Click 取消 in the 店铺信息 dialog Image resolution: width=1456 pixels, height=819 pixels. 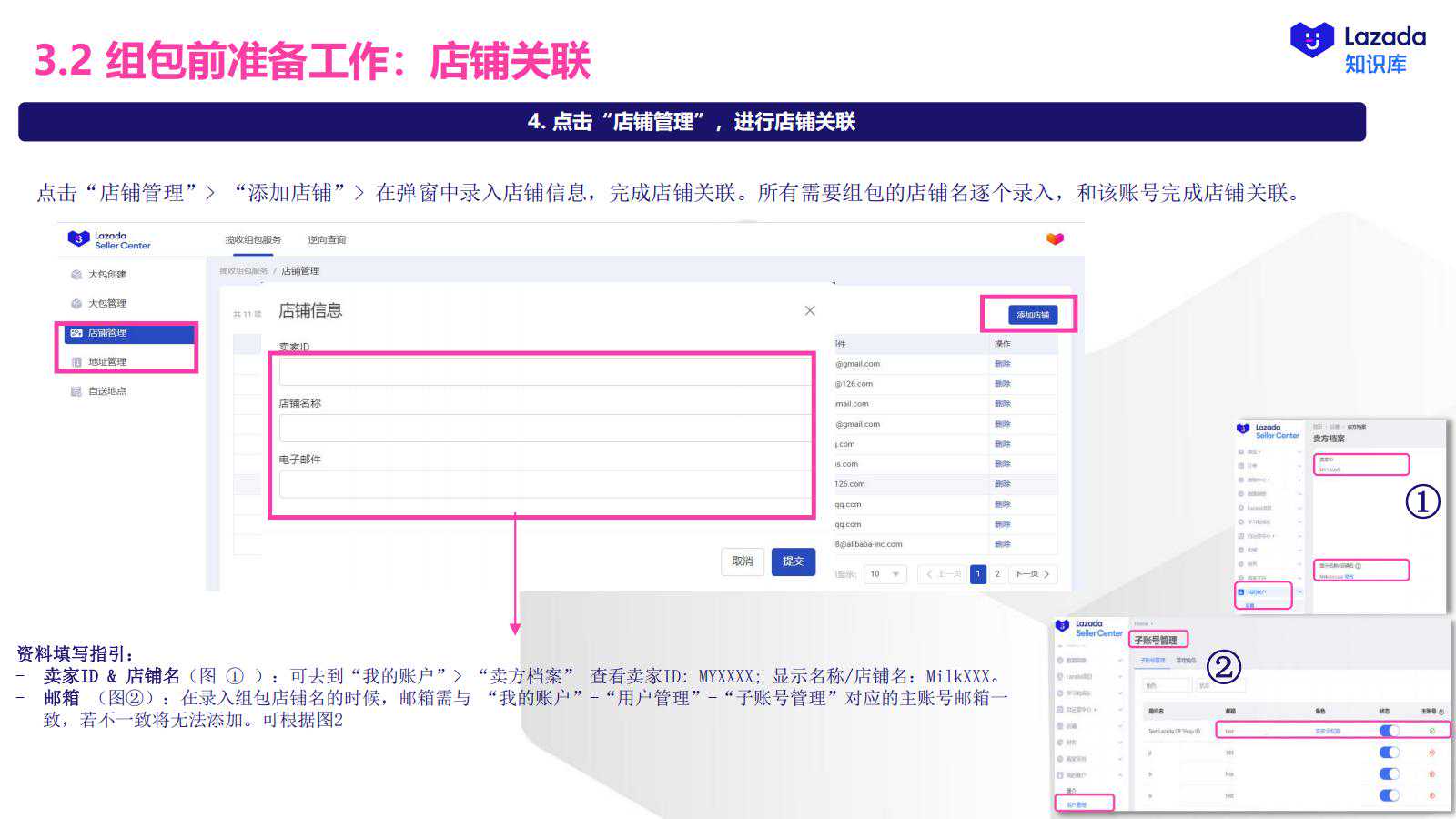pyautogui.click(x=743, y=561)
